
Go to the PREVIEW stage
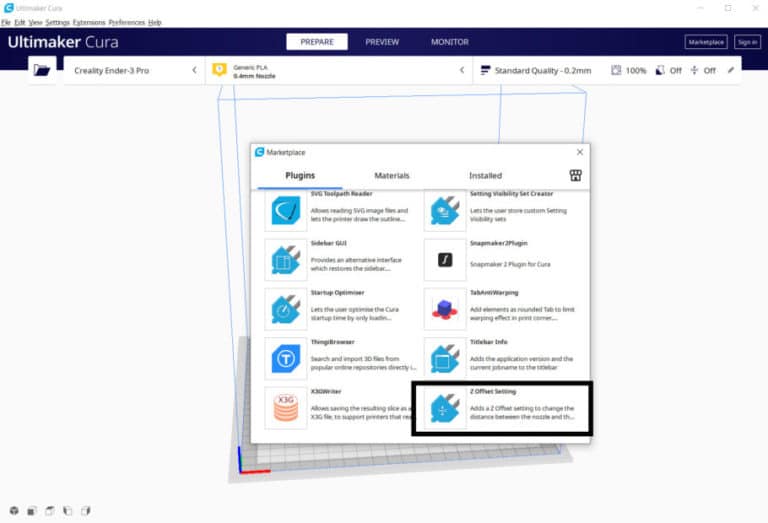tap(381, 42)
